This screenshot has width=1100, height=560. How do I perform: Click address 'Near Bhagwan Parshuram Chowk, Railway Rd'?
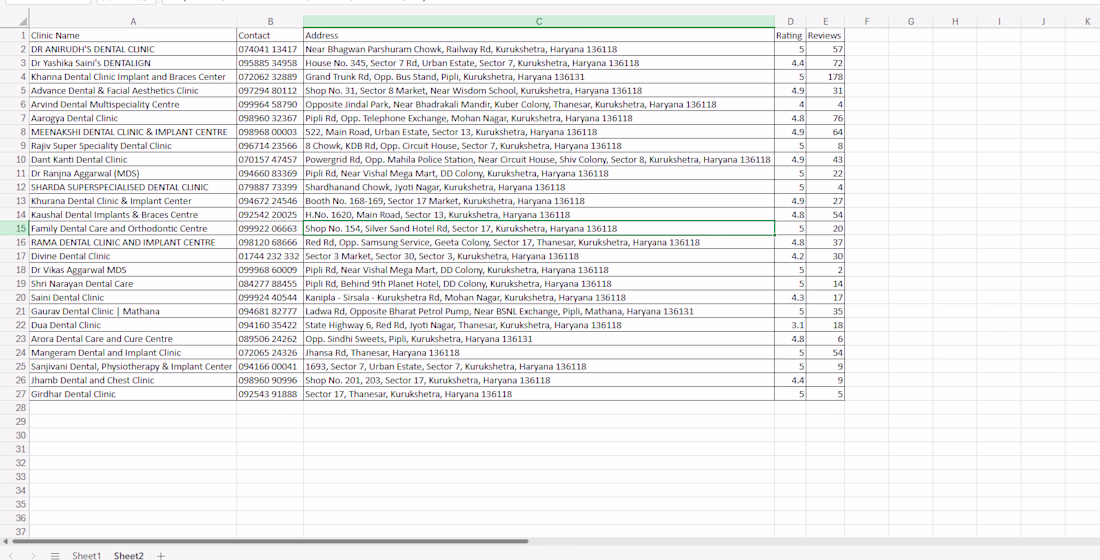539,49
